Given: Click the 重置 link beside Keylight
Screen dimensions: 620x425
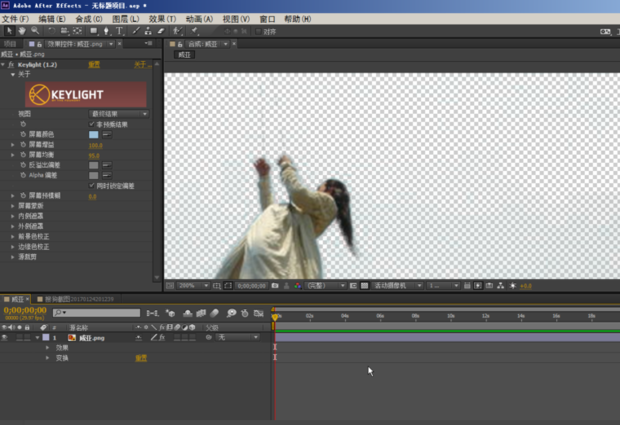Looking at the screenshot, I should (94, 64).
